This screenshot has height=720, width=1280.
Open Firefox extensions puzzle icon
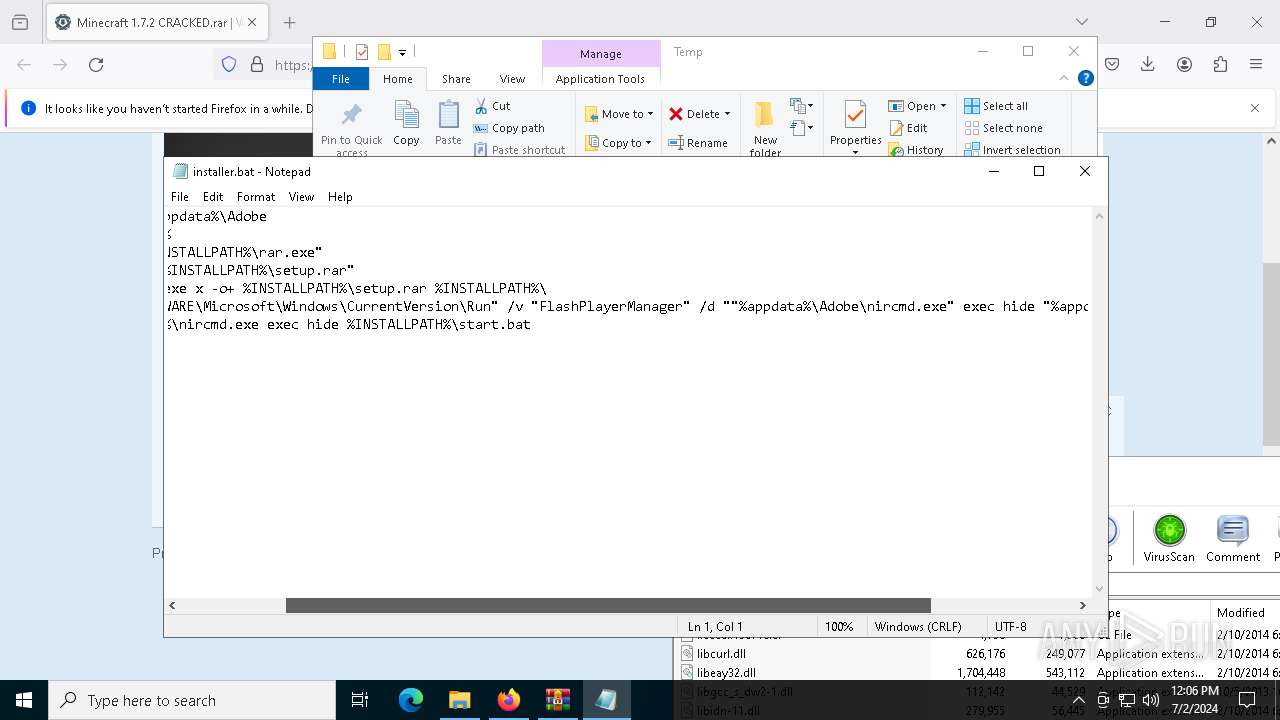click(1220, 64)
